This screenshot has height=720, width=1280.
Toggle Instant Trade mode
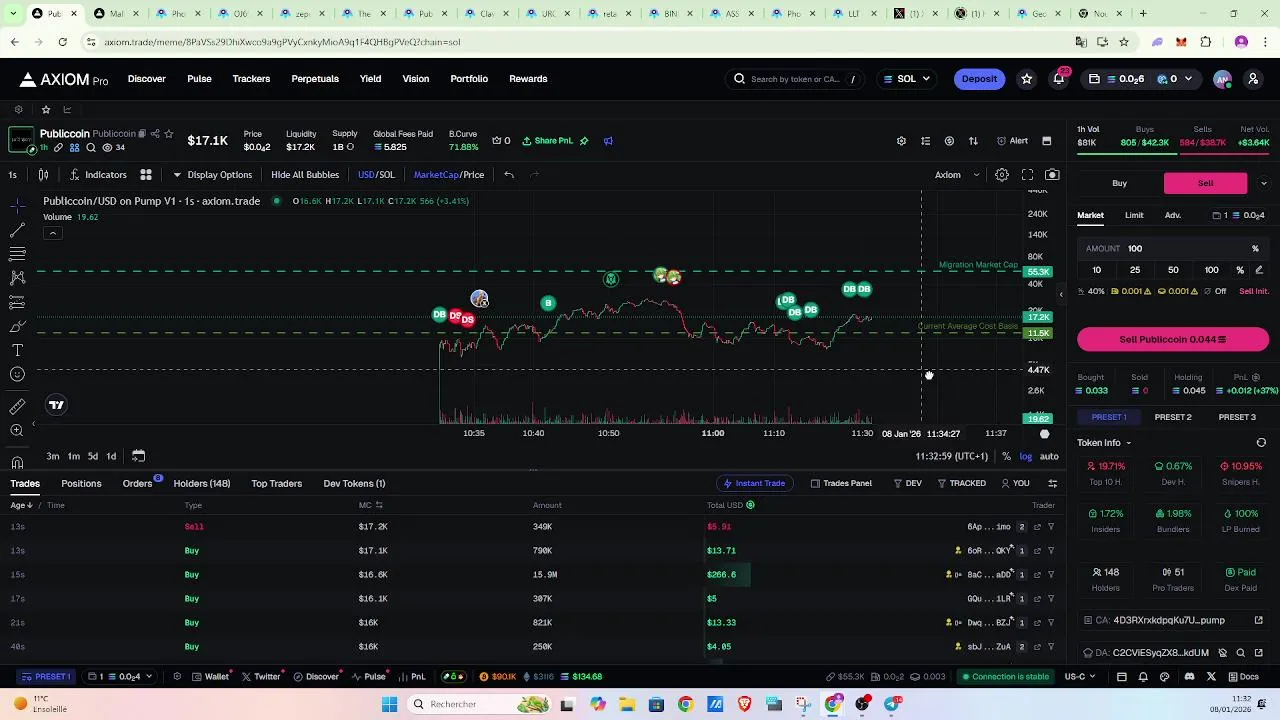pos(755,483)
